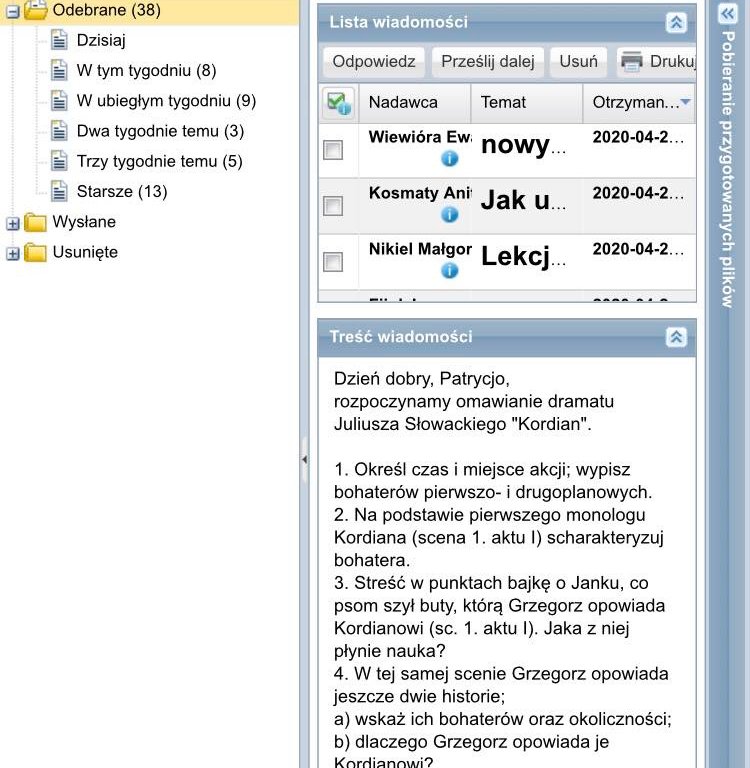Collapse the left folder pane splitter arrow
Image resolution: width=750 pixels, height=768 pixels.
(x=305, y=459)
